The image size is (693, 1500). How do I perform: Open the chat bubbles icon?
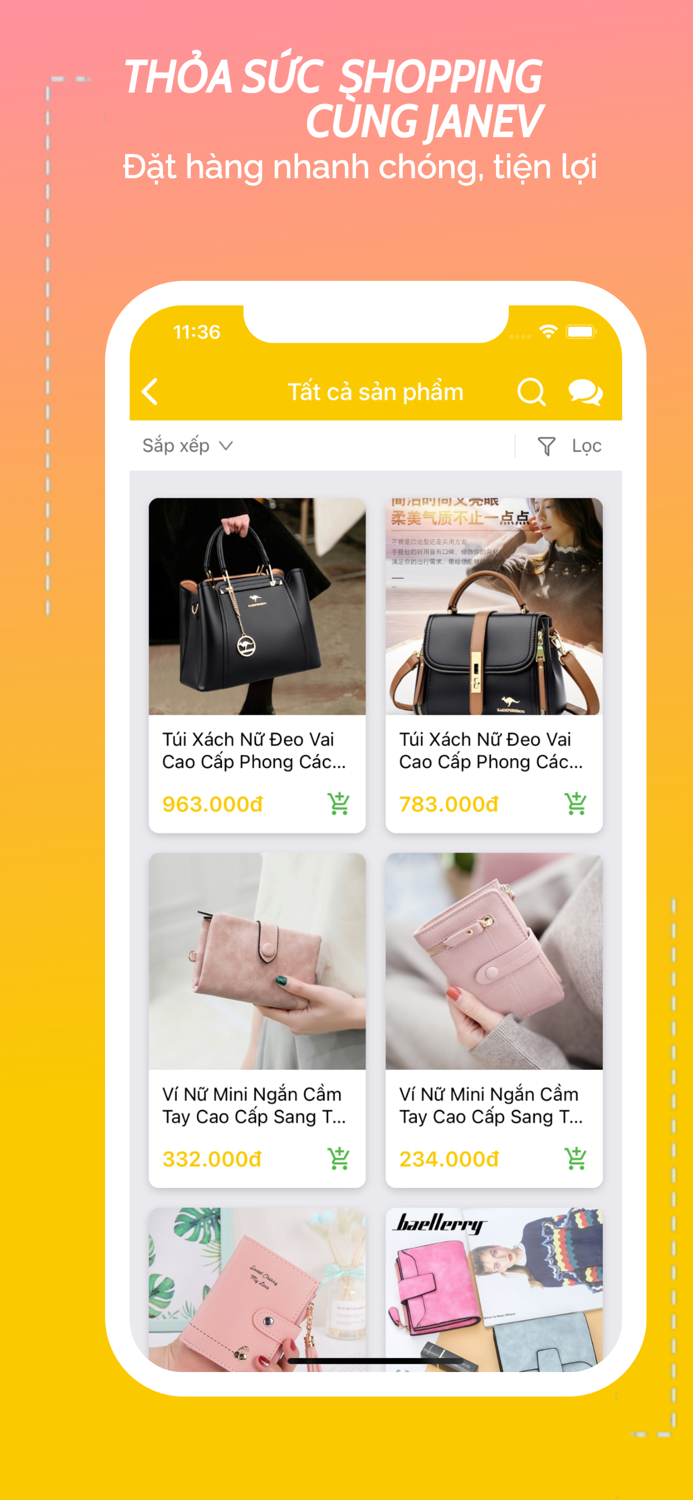point(586,392)
